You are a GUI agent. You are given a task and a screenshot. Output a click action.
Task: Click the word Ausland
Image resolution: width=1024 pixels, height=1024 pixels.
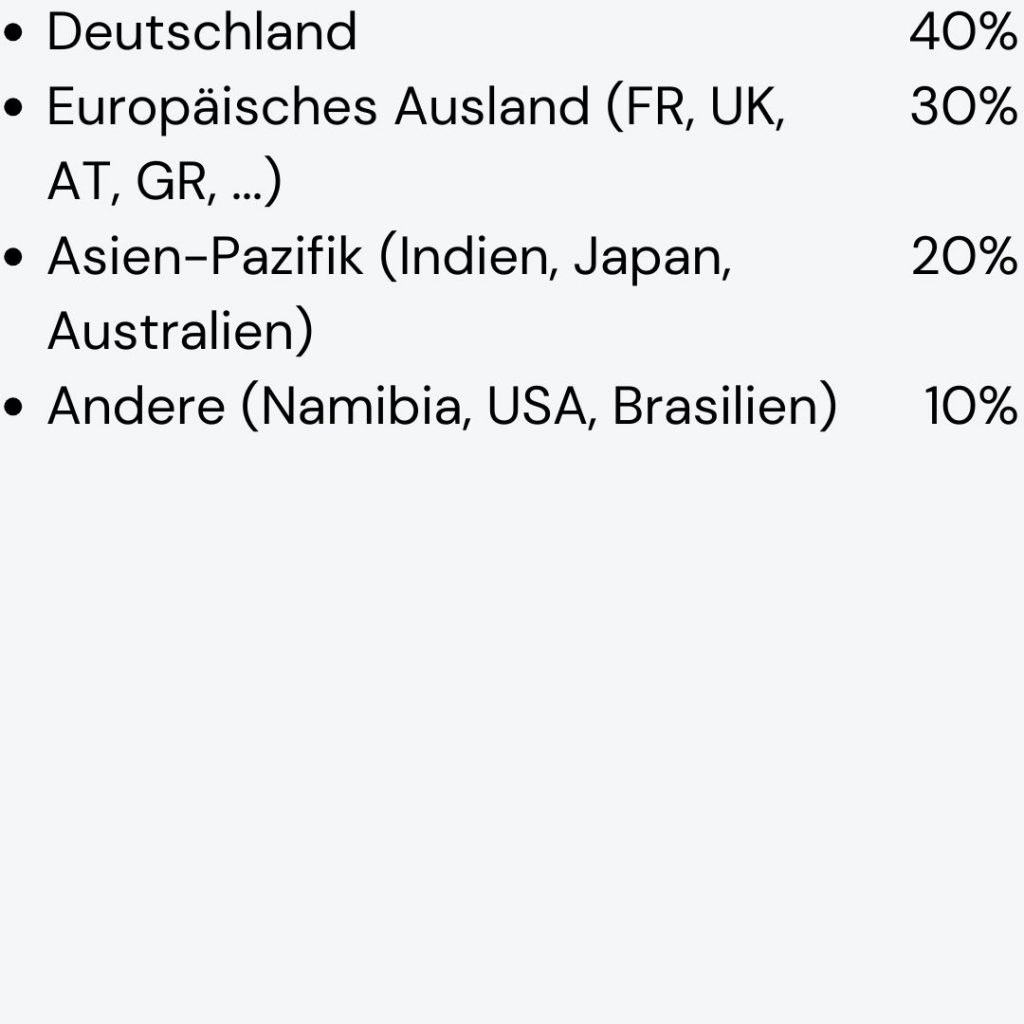coord(491,107)
